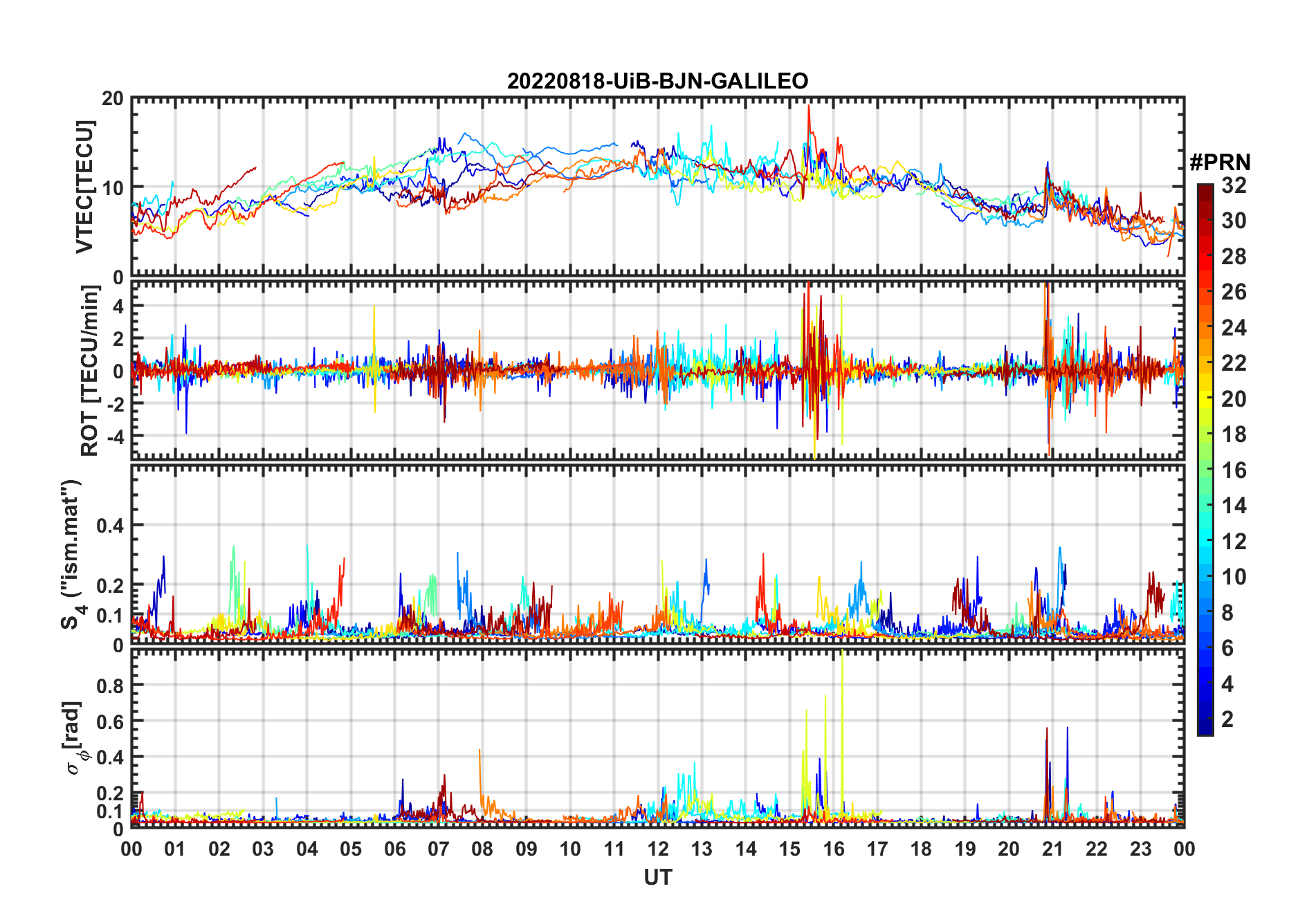Click the colorbar tick label 14
Viewport: 1316px width, 920px height.
coord(1234,506)
